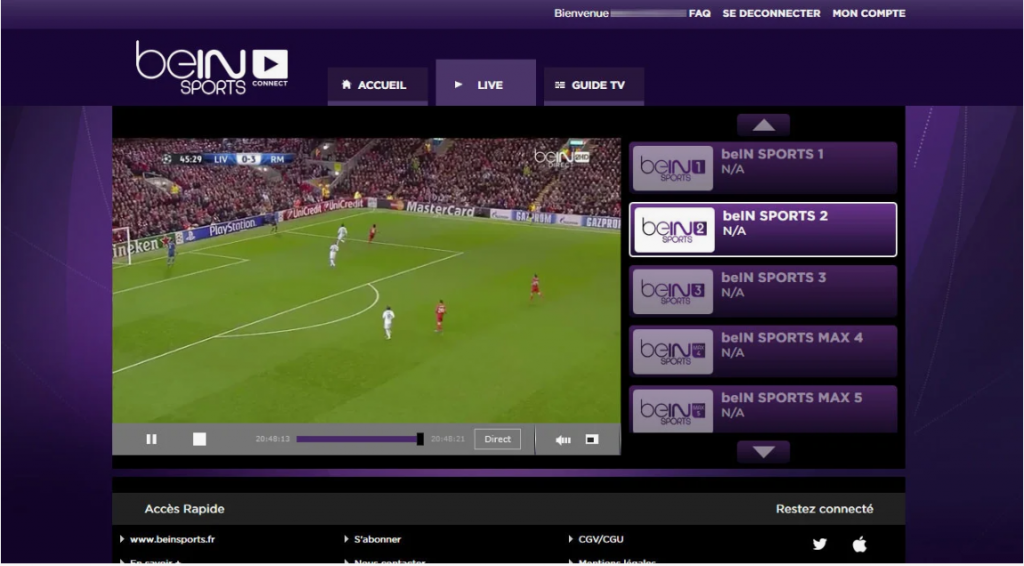Viewport: 1024px width, 566px height.
Task: Click the home icon on ACCUEIL
Action: point(346,85)
